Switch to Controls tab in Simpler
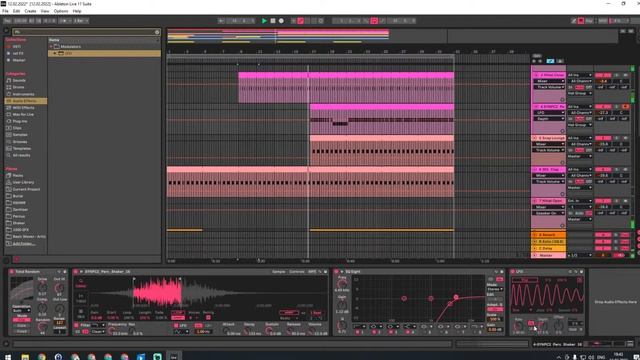This screenshot has width=640, height=360. tap(297, 271)
